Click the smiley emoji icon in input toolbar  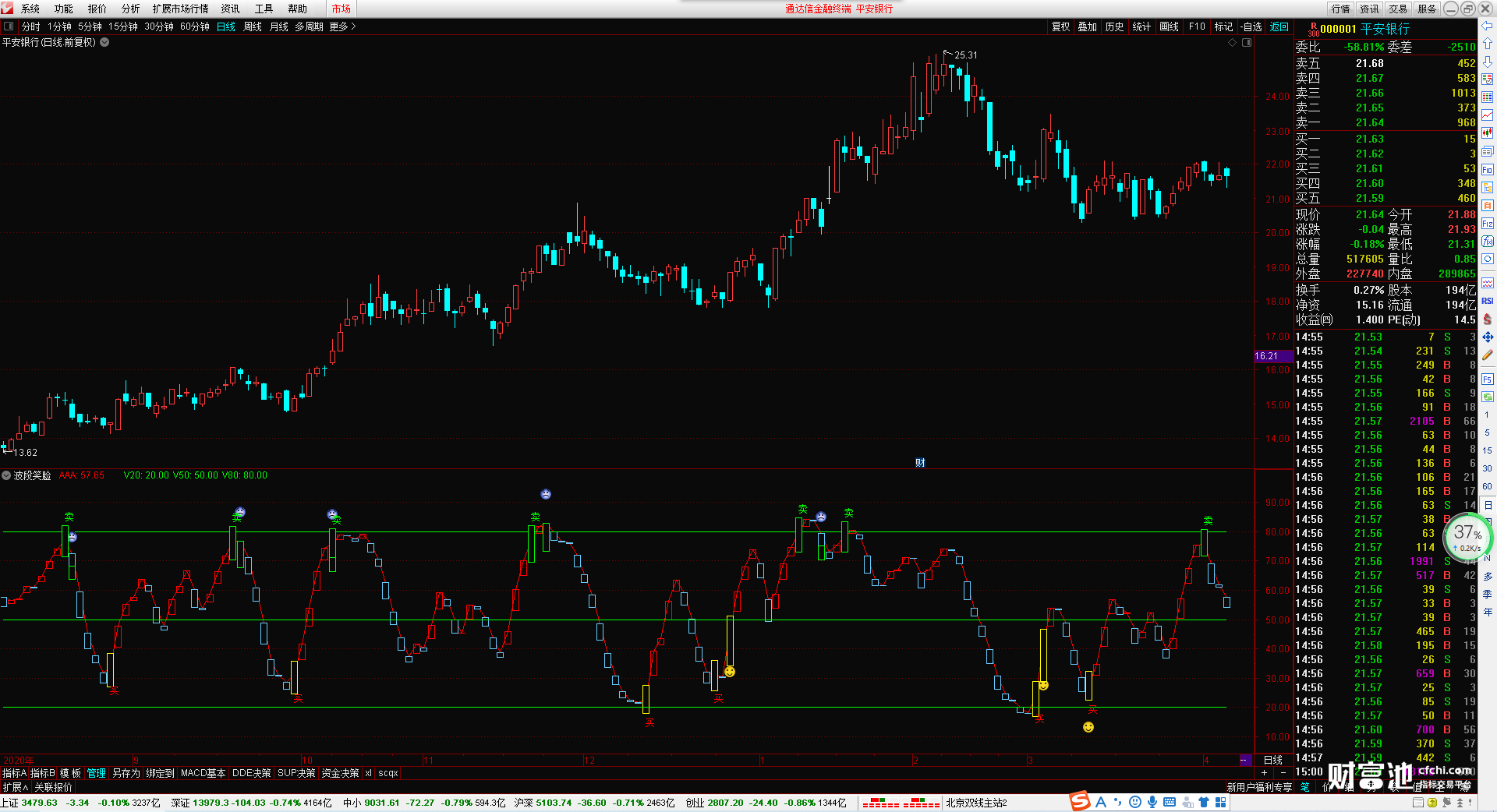pyautogui.click(x=1135, y=802)
